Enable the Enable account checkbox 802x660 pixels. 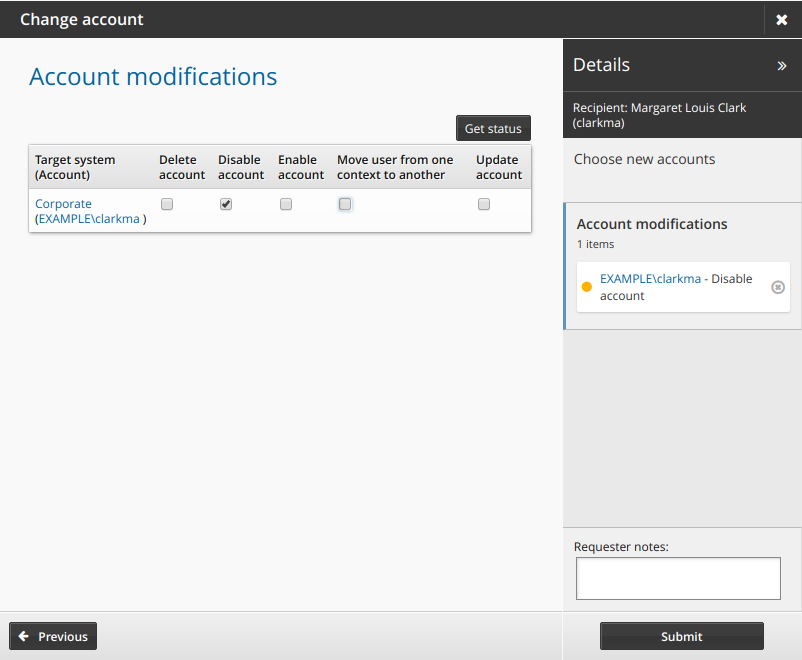[x=285, y=204]
